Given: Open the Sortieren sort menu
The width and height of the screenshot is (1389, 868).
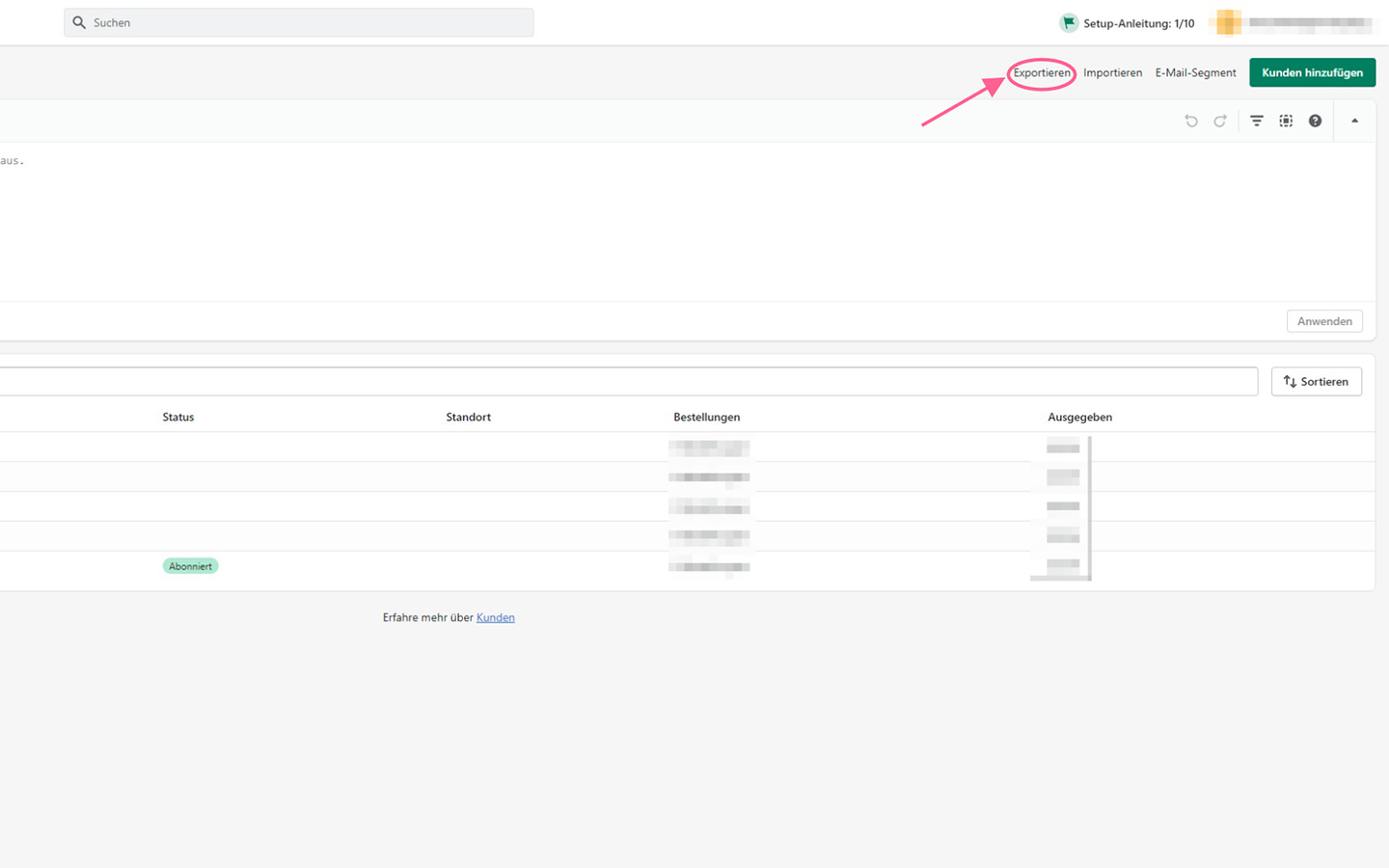Looking at the screenshot, I should (x=1316, y=382).
